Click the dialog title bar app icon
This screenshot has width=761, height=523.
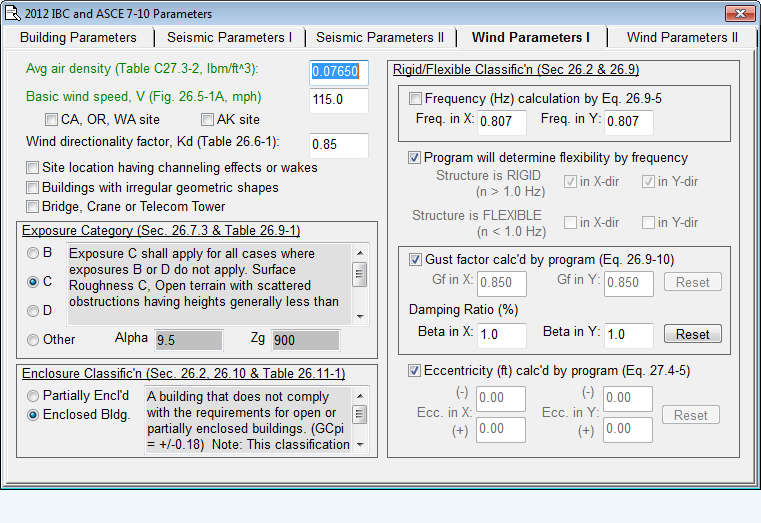pyautogui.click(x=13, y=13)
